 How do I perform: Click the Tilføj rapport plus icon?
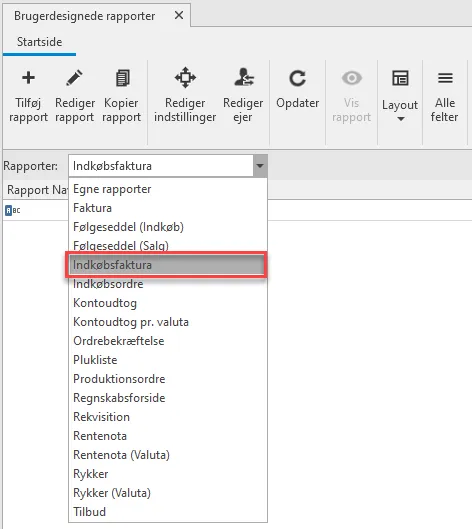pos(28,78)
